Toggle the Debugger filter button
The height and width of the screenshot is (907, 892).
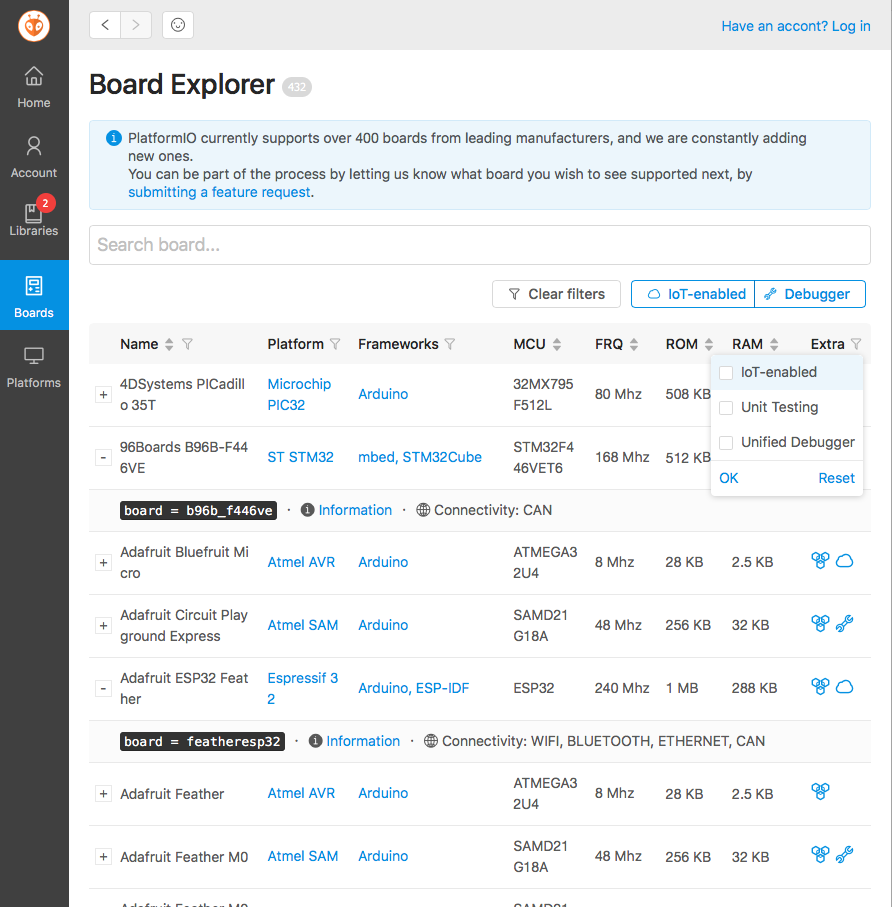point(810,294)
